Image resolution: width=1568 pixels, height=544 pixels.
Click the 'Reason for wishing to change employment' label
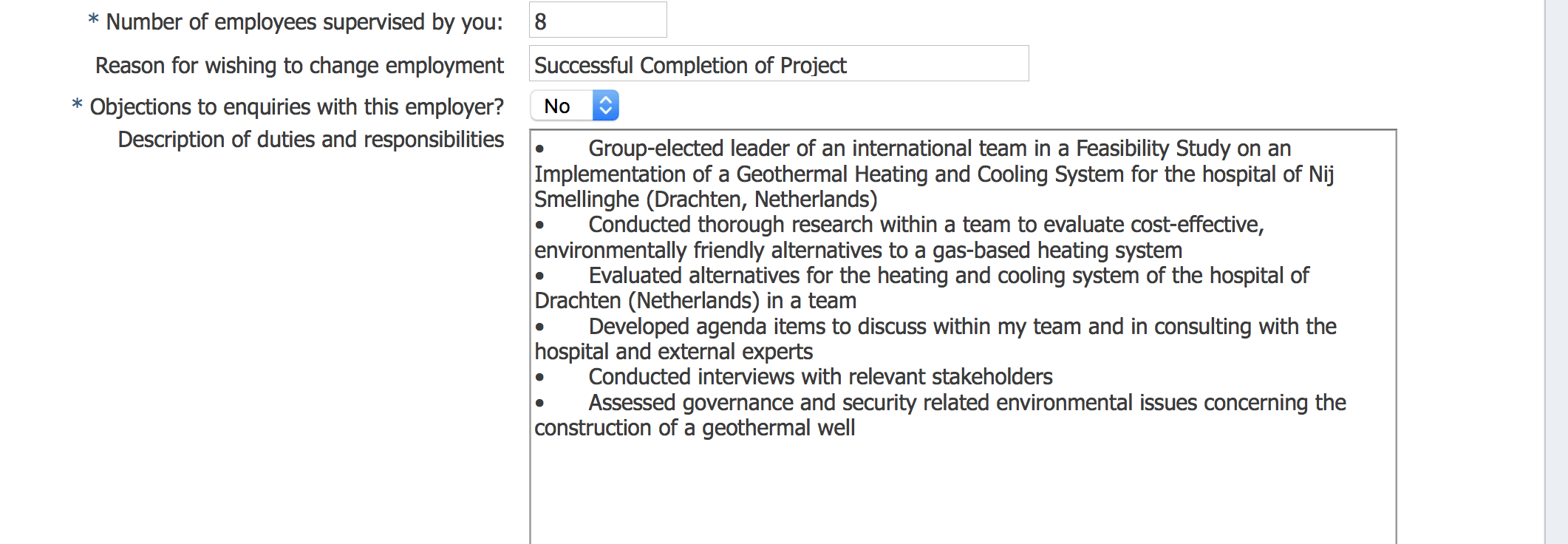click(299, 65)
